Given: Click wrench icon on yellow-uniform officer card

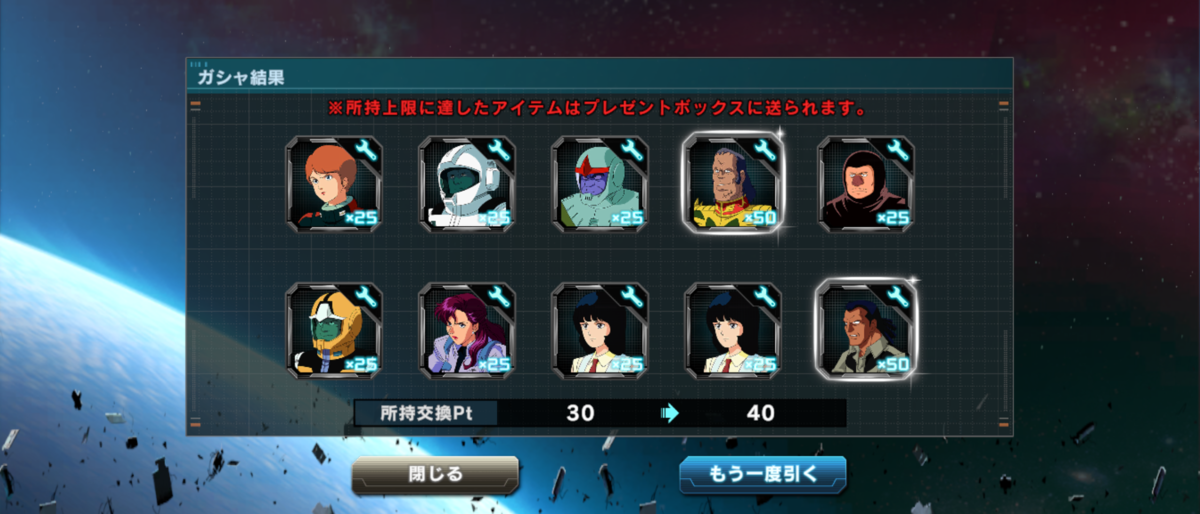Looking at the screenshot, I should click(763, 151).
